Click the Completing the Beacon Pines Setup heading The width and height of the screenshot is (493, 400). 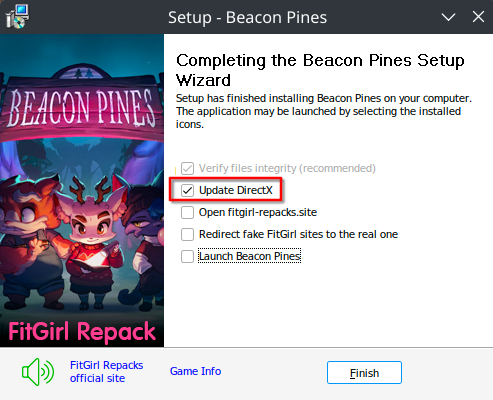pyautogui.click(x=320, y=70)
